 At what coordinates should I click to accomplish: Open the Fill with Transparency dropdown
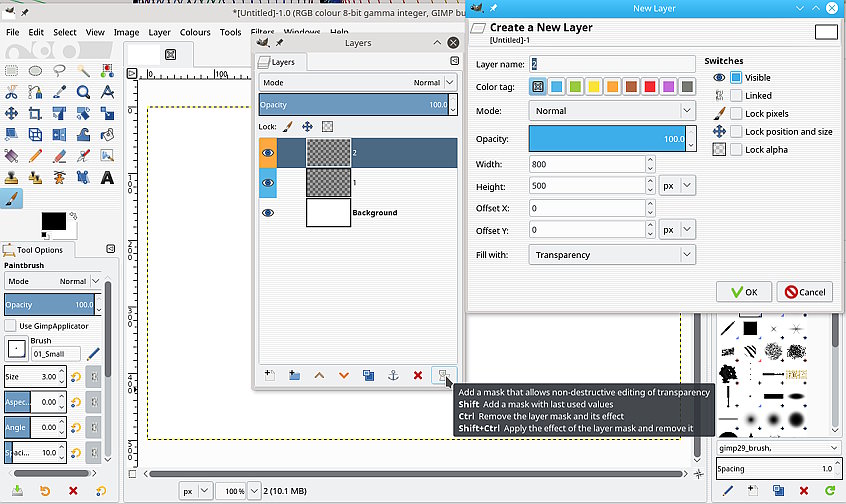pyautogui.click(x=612, y=255)
